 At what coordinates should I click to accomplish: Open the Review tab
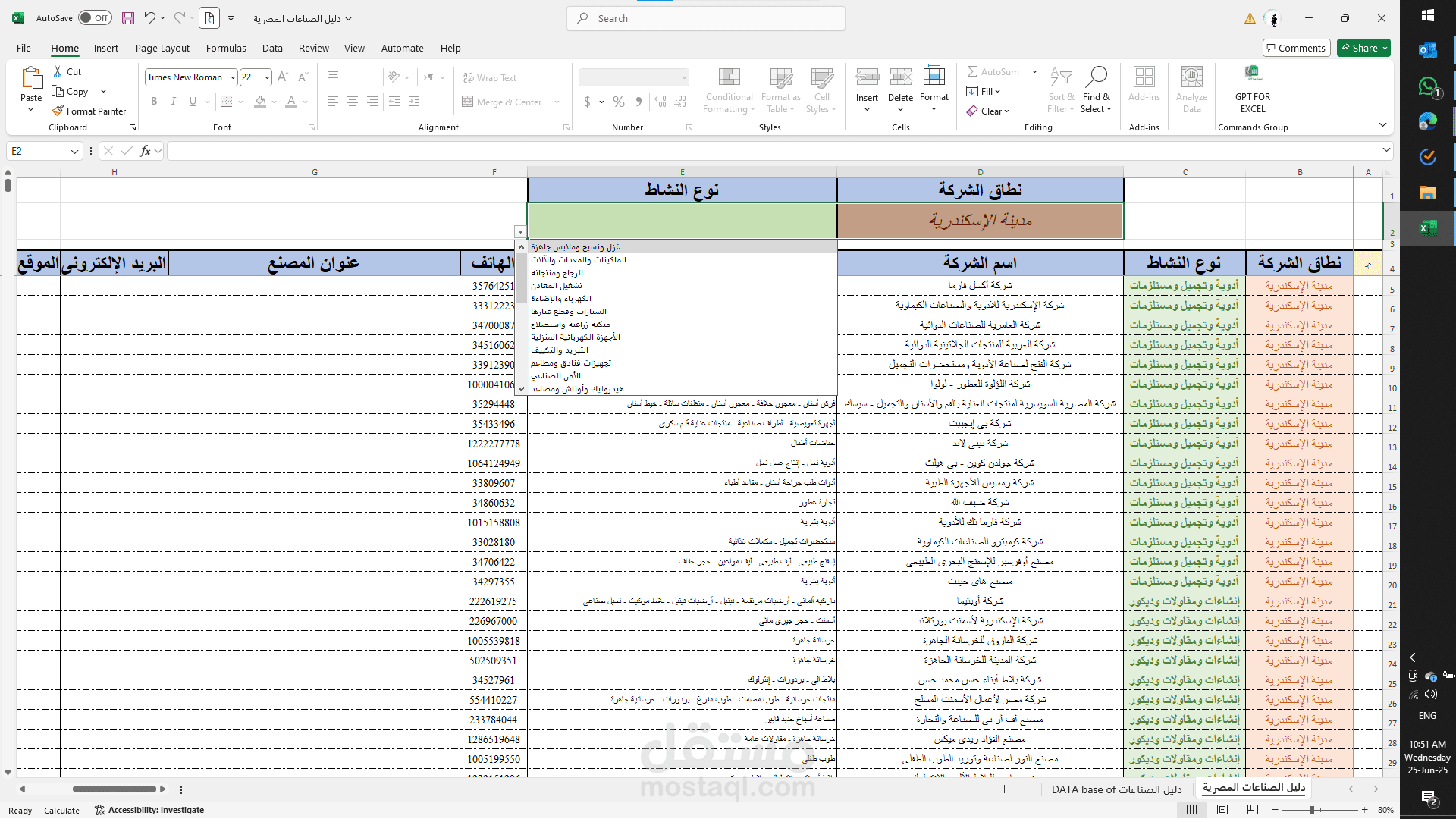[x=313, y=48]
